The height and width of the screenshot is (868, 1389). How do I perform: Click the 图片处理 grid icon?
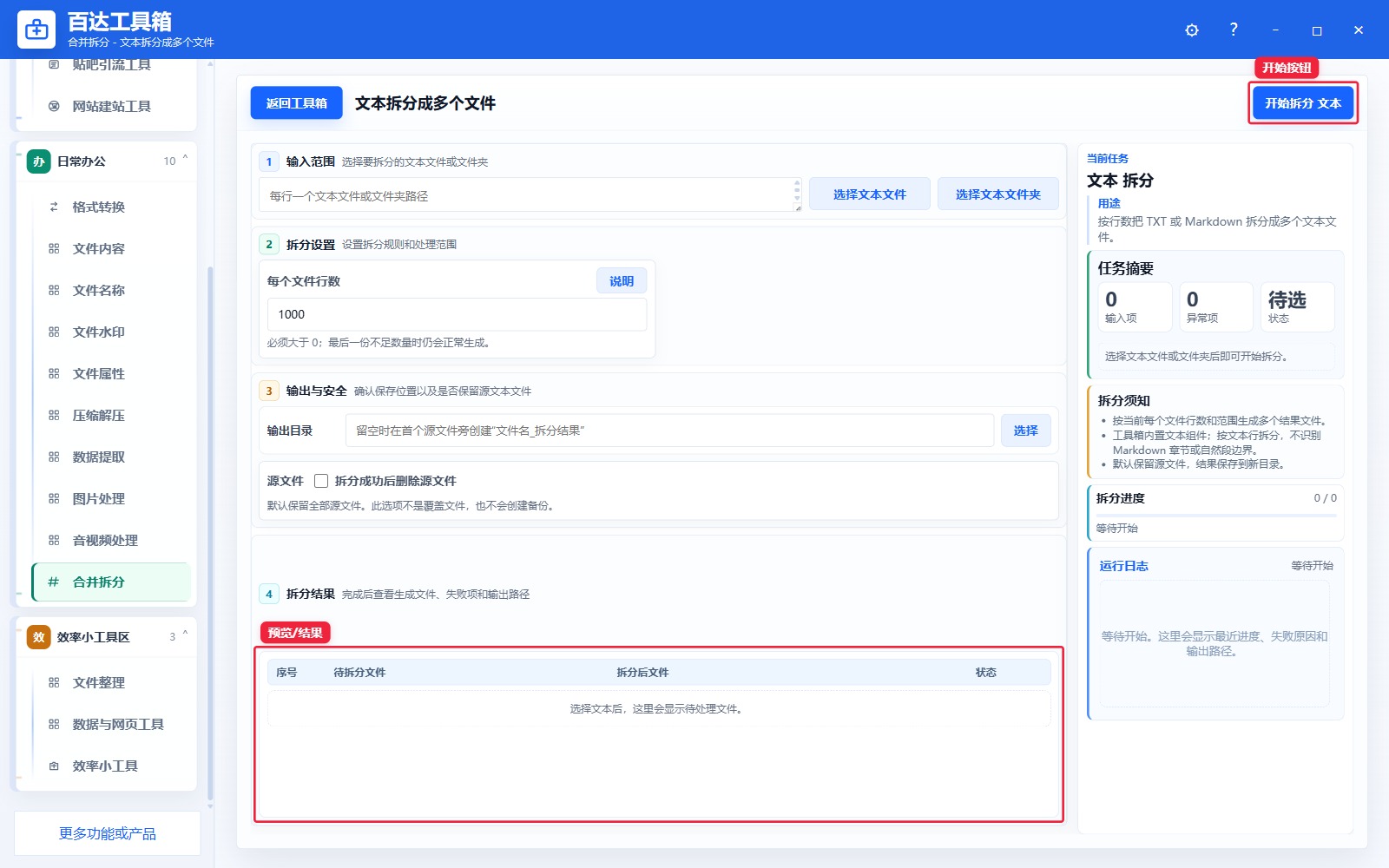(x=54, y=498)
